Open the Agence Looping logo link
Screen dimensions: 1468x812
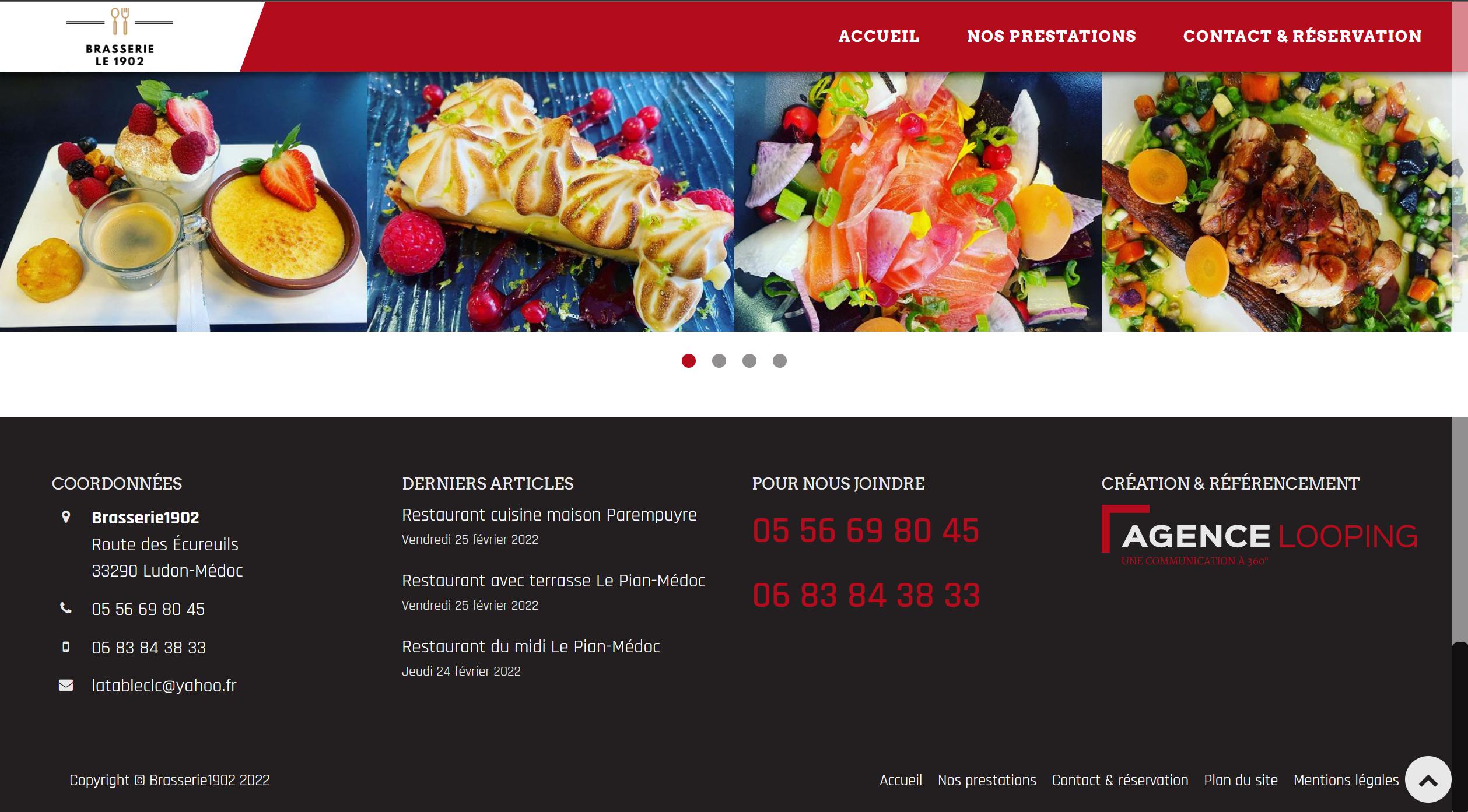click(1259, 535)
